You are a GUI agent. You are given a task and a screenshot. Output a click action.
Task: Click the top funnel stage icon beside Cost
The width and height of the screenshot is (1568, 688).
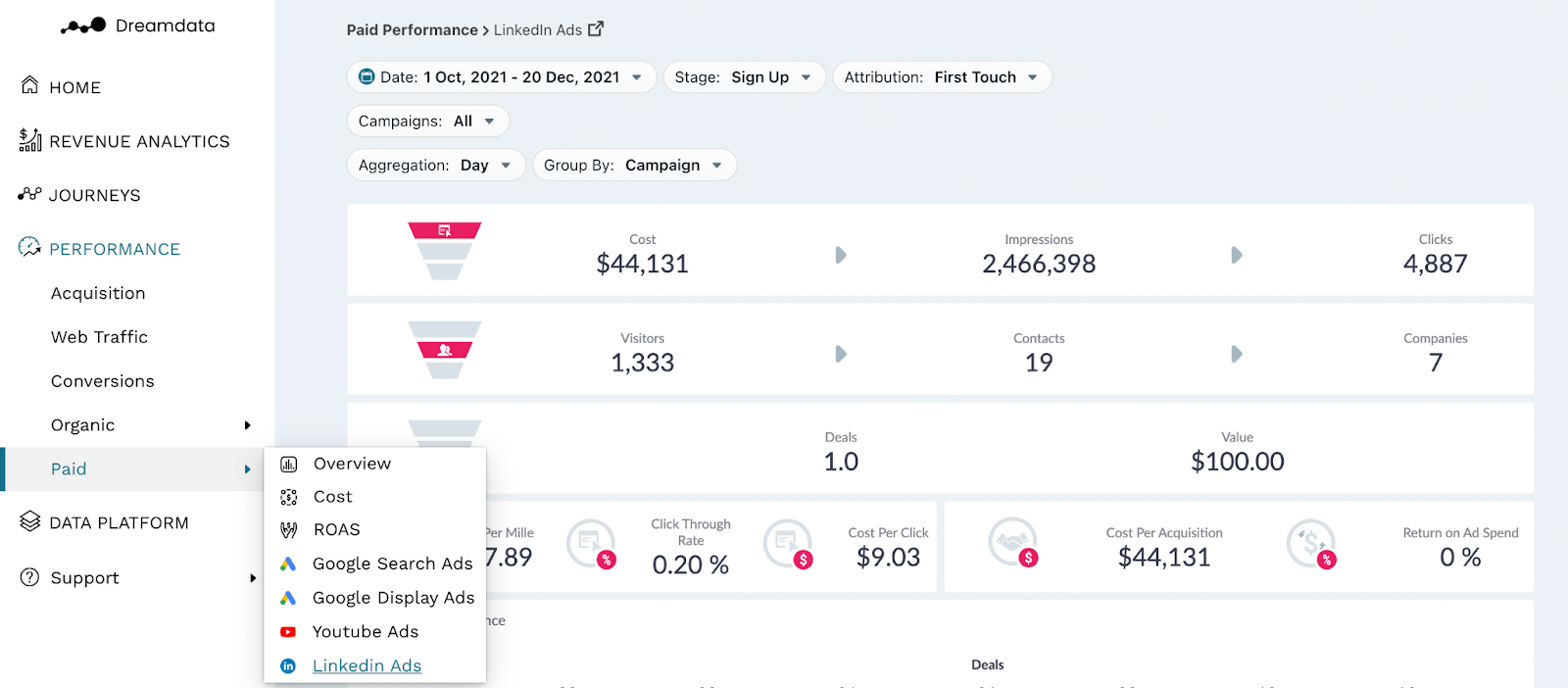[x=445, y=231]
